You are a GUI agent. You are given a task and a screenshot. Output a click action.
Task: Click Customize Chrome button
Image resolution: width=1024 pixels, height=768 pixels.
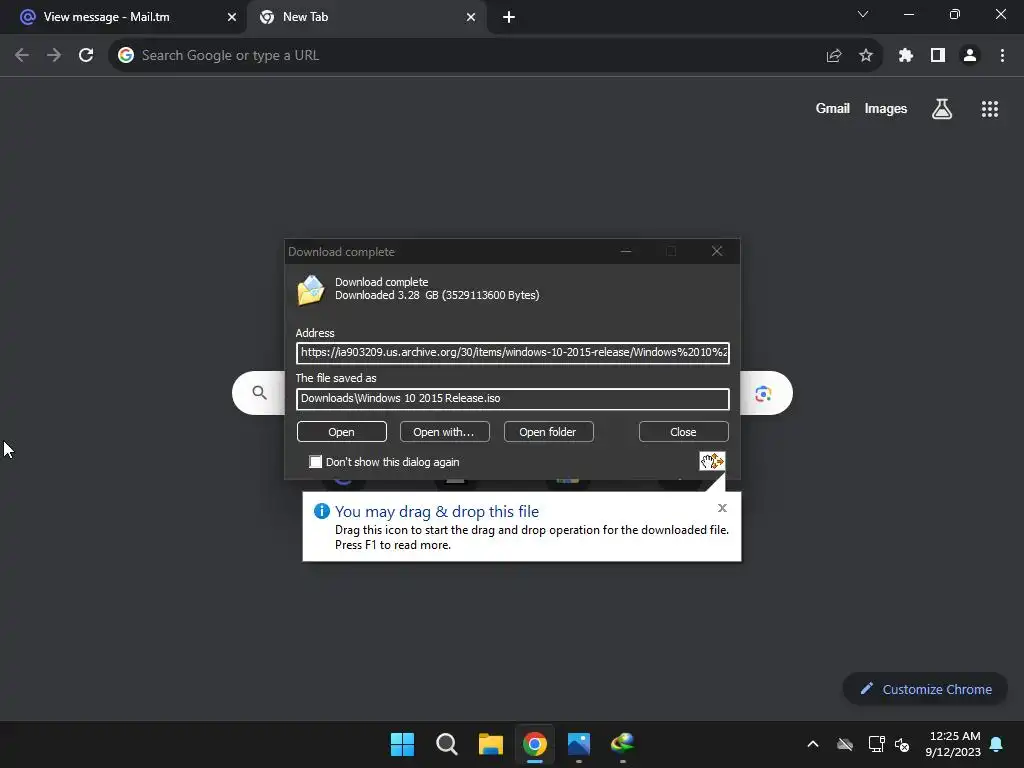click(x=925, y=689)
